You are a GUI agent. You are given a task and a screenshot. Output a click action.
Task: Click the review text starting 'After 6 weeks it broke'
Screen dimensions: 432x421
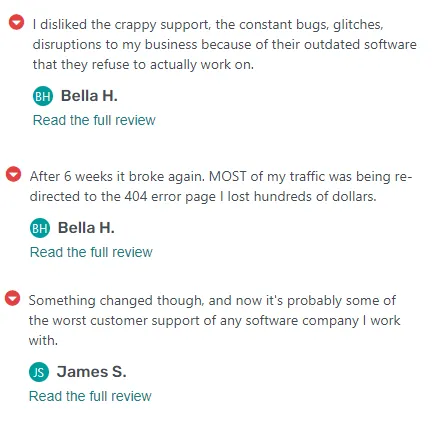(x=221, y=186)
